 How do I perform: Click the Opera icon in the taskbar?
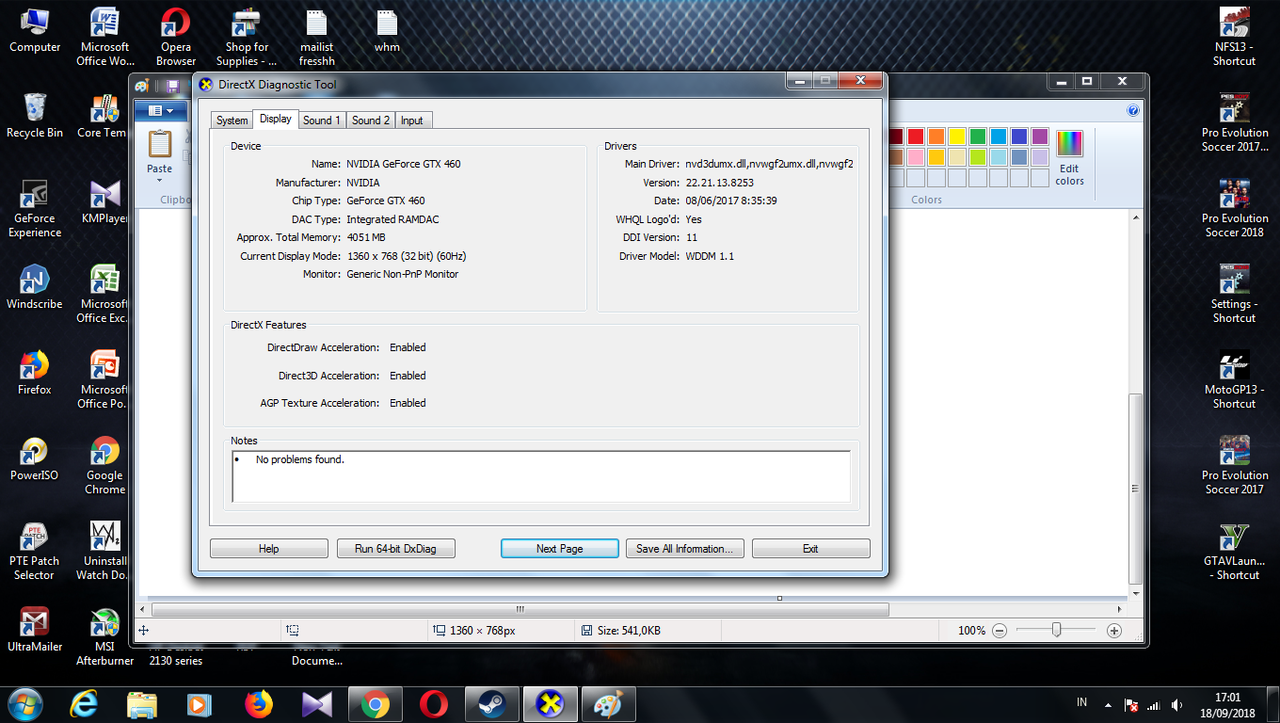433,704
